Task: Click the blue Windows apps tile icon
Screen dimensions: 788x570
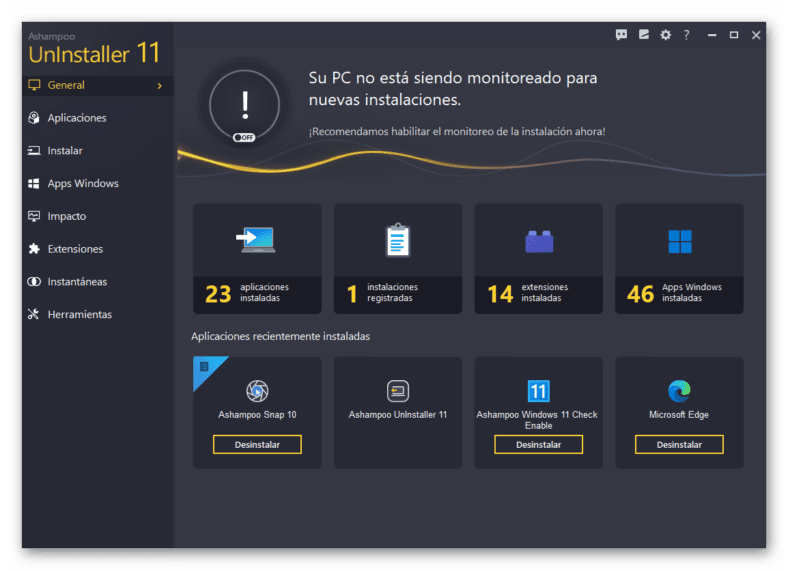Action: pos(679,241)
